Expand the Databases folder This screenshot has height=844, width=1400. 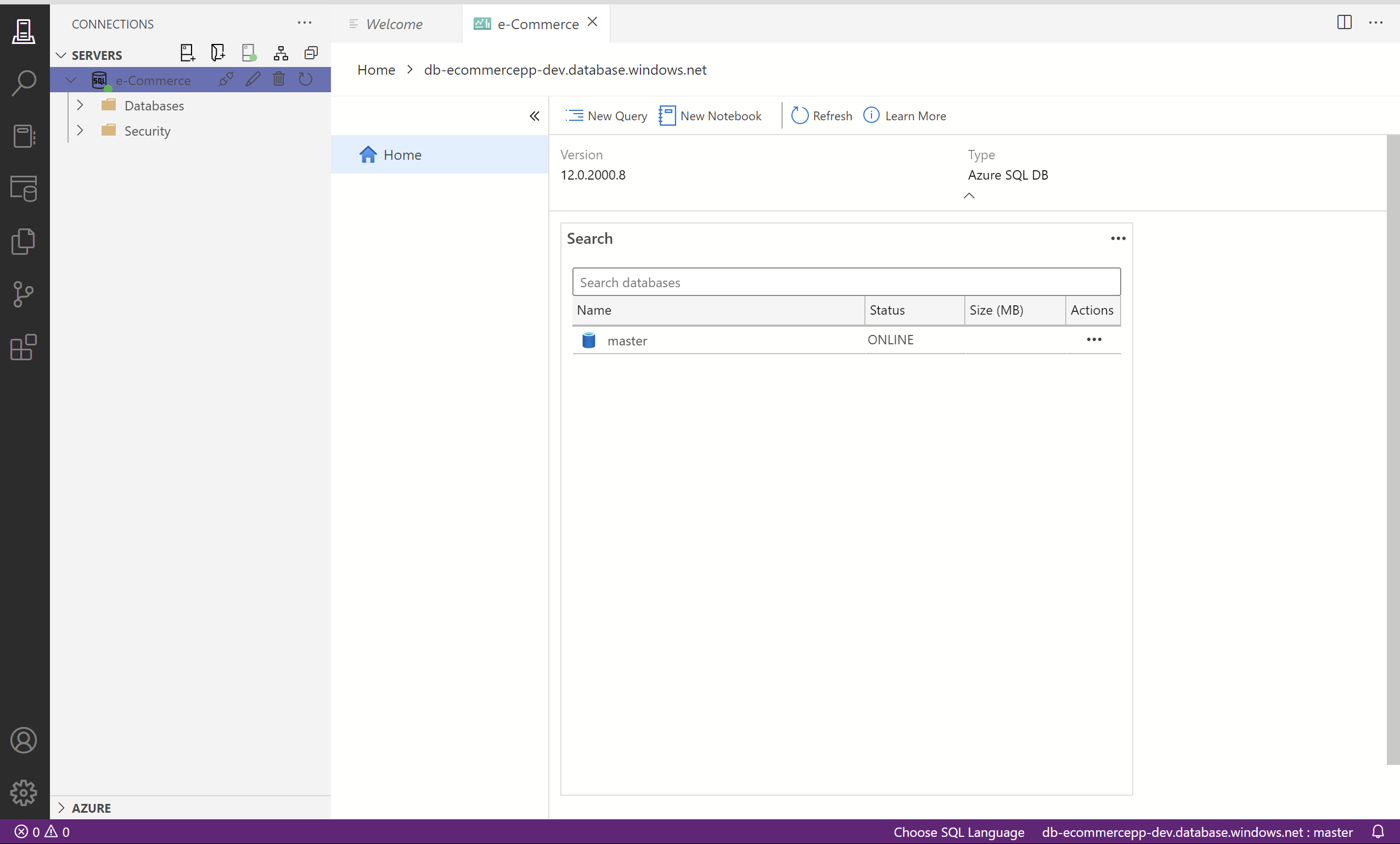[x=80, y=106]
